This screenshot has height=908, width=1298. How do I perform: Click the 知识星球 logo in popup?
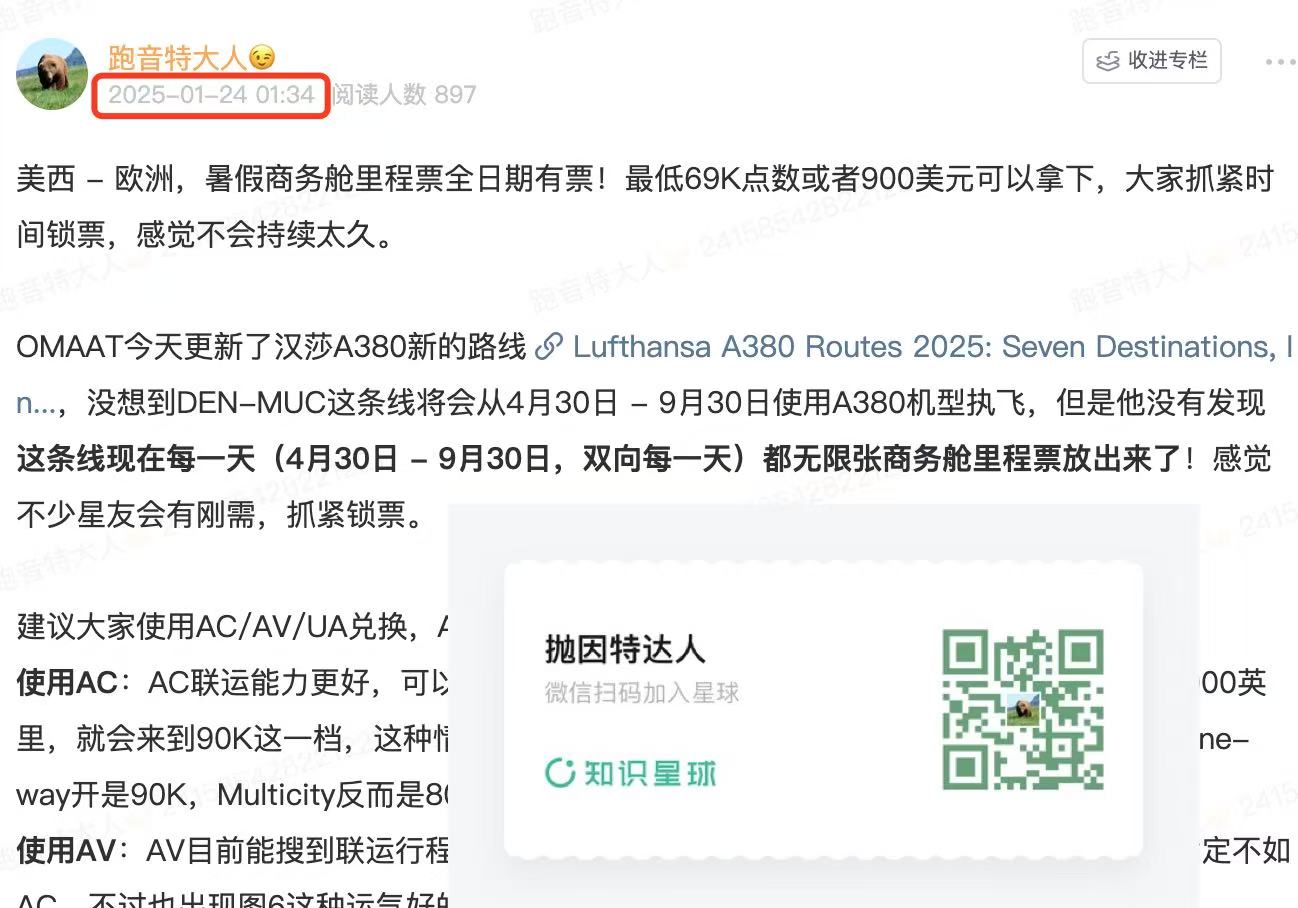coord(631,773)
